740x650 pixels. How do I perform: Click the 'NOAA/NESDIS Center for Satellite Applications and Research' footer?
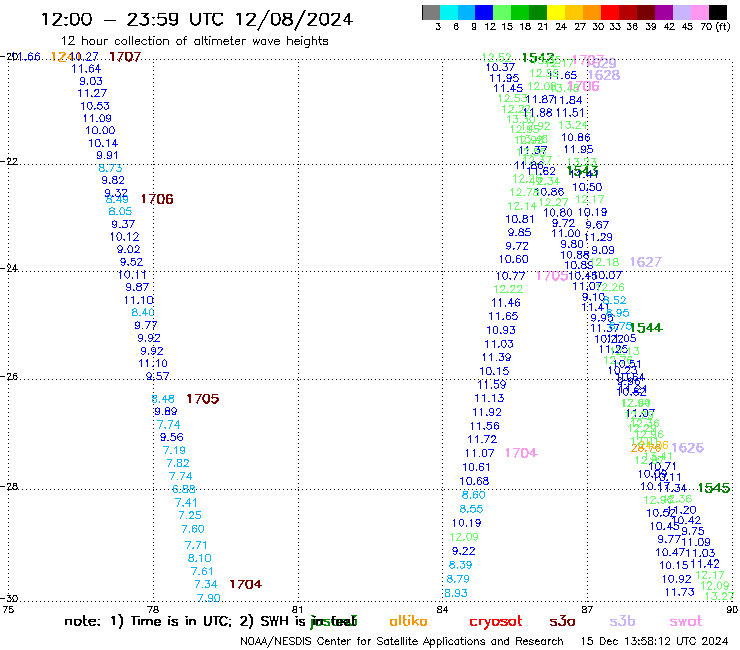(402, 642)
